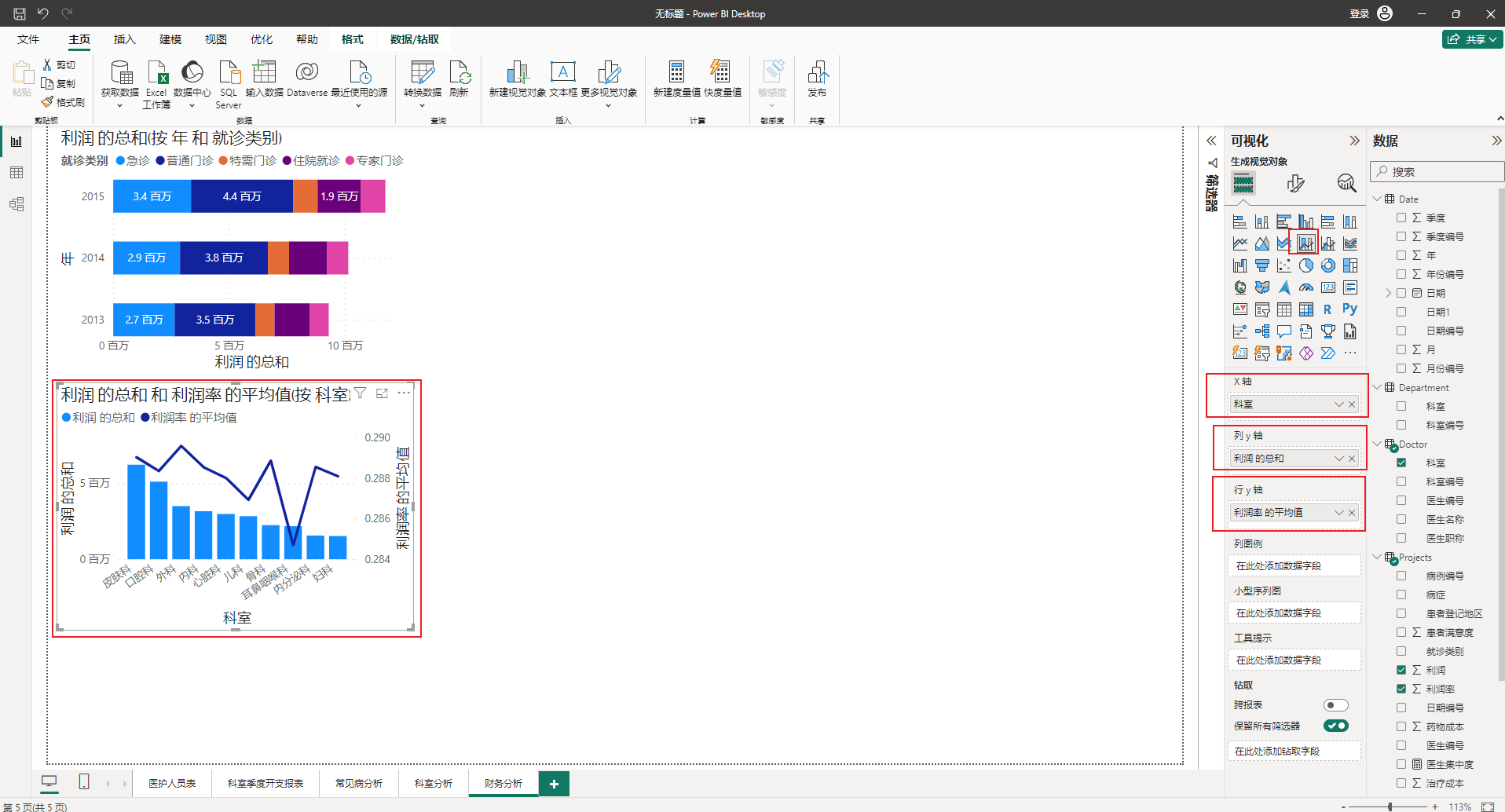Switch to the 科室分析 page tab
Image resolution: width=1505 pixels, height=812 pixels.
(x=434, y=783)
